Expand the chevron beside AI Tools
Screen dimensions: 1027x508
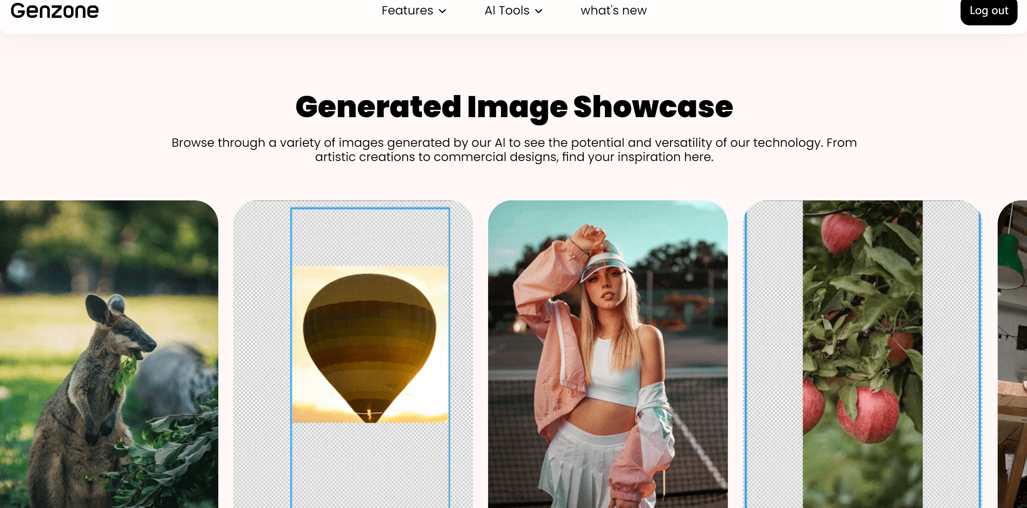tap(538, 11)
